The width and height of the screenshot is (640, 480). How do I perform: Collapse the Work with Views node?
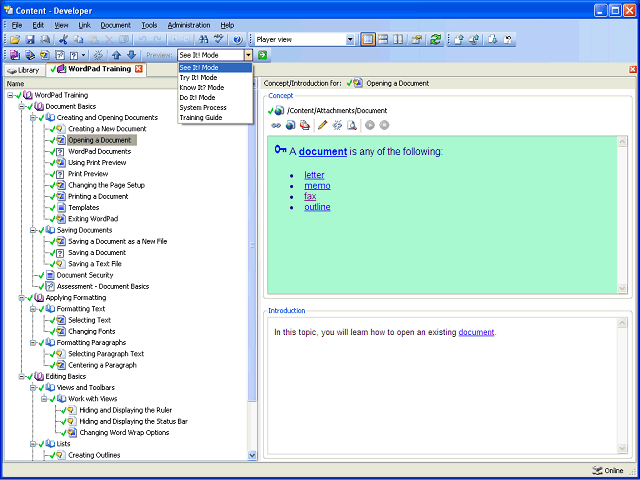[x=44, y=399]
